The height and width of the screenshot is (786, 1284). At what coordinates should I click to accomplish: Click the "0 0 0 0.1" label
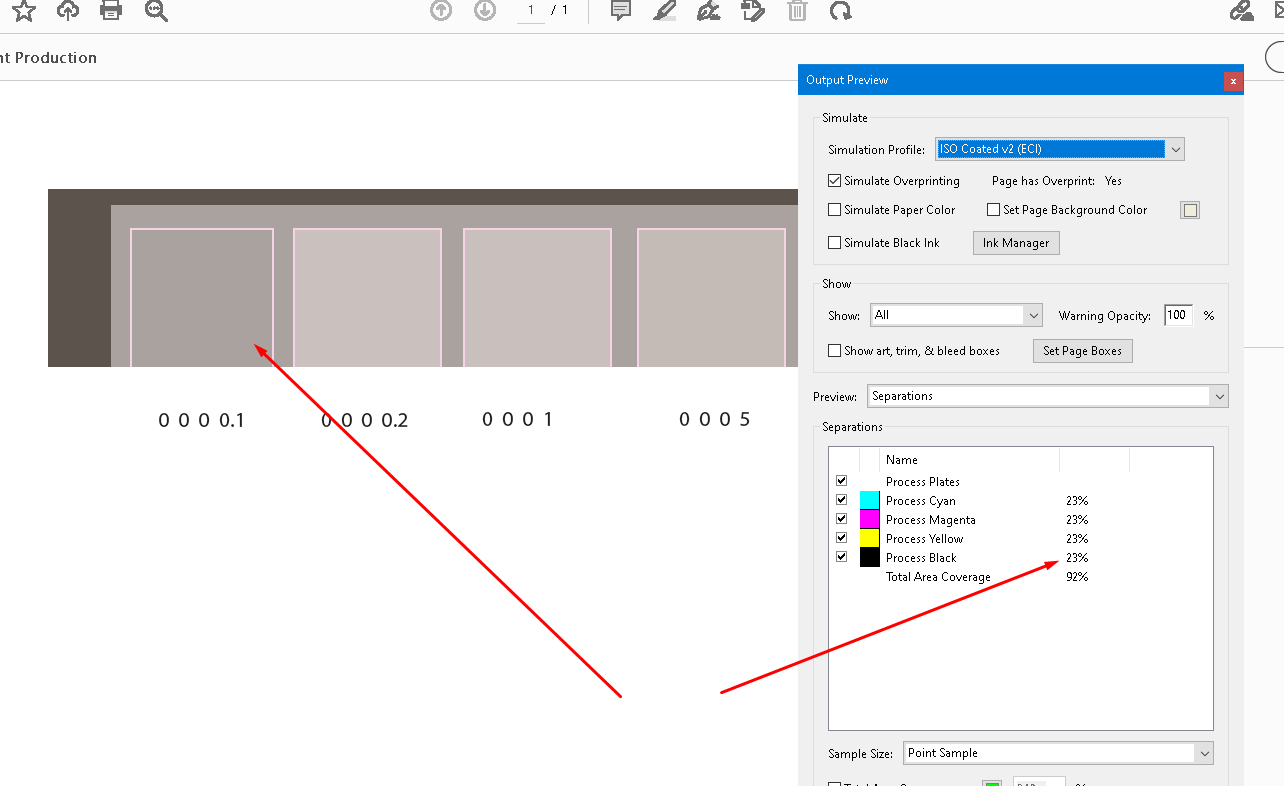click(202, 420)
